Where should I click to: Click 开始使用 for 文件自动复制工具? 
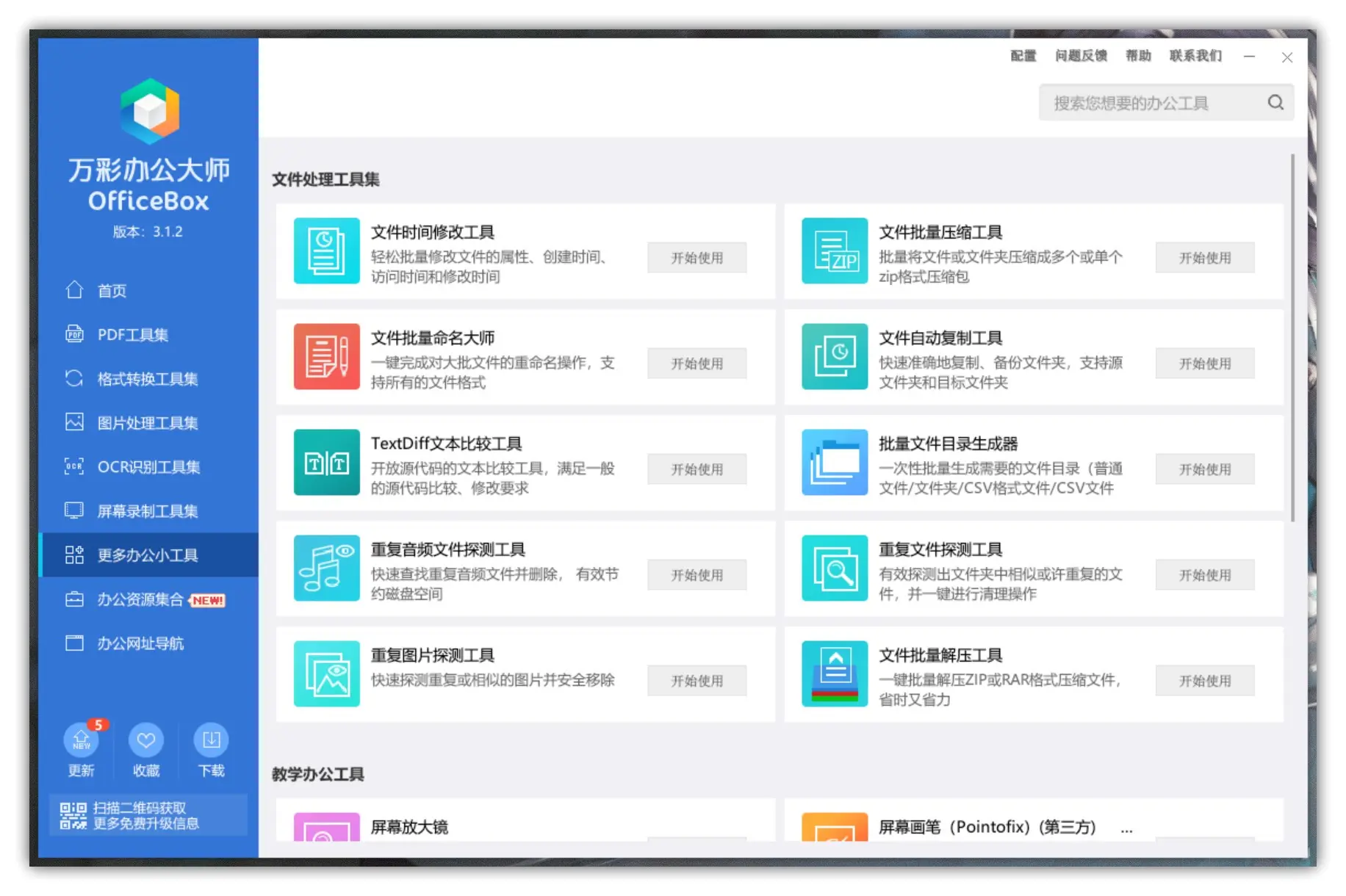coord(1204,364)
